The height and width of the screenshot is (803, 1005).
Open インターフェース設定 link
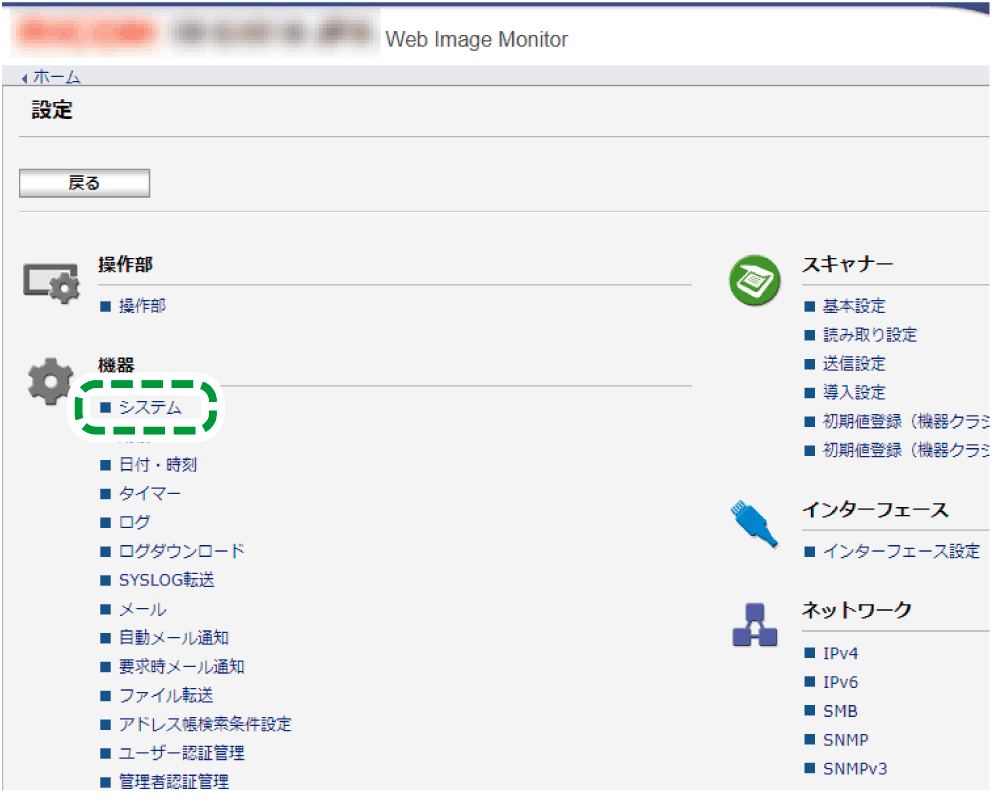click(900, 551)
